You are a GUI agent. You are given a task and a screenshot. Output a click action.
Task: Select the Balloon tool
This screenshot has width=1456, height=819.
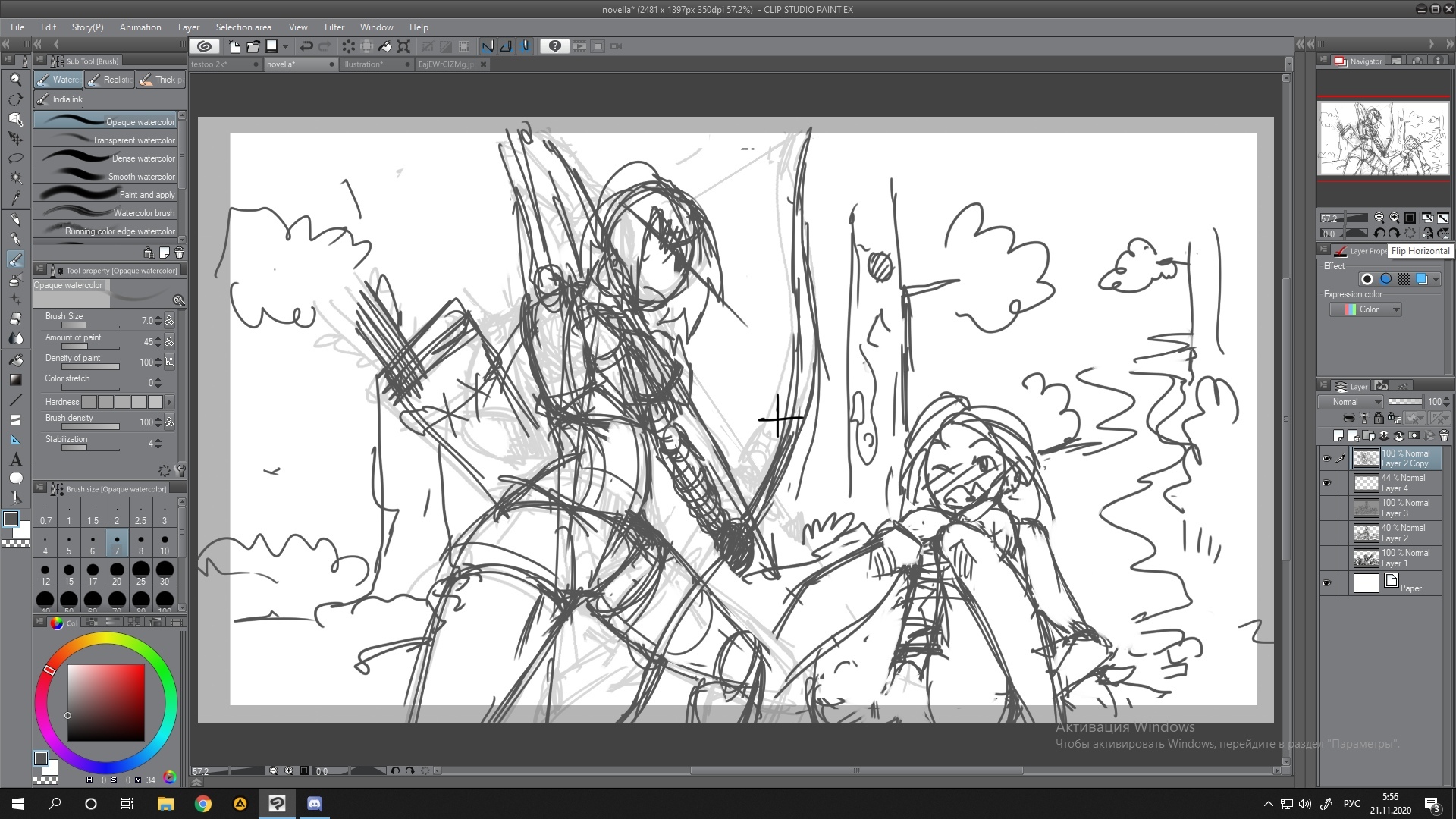pyautogui.click(x=15, y=479)
